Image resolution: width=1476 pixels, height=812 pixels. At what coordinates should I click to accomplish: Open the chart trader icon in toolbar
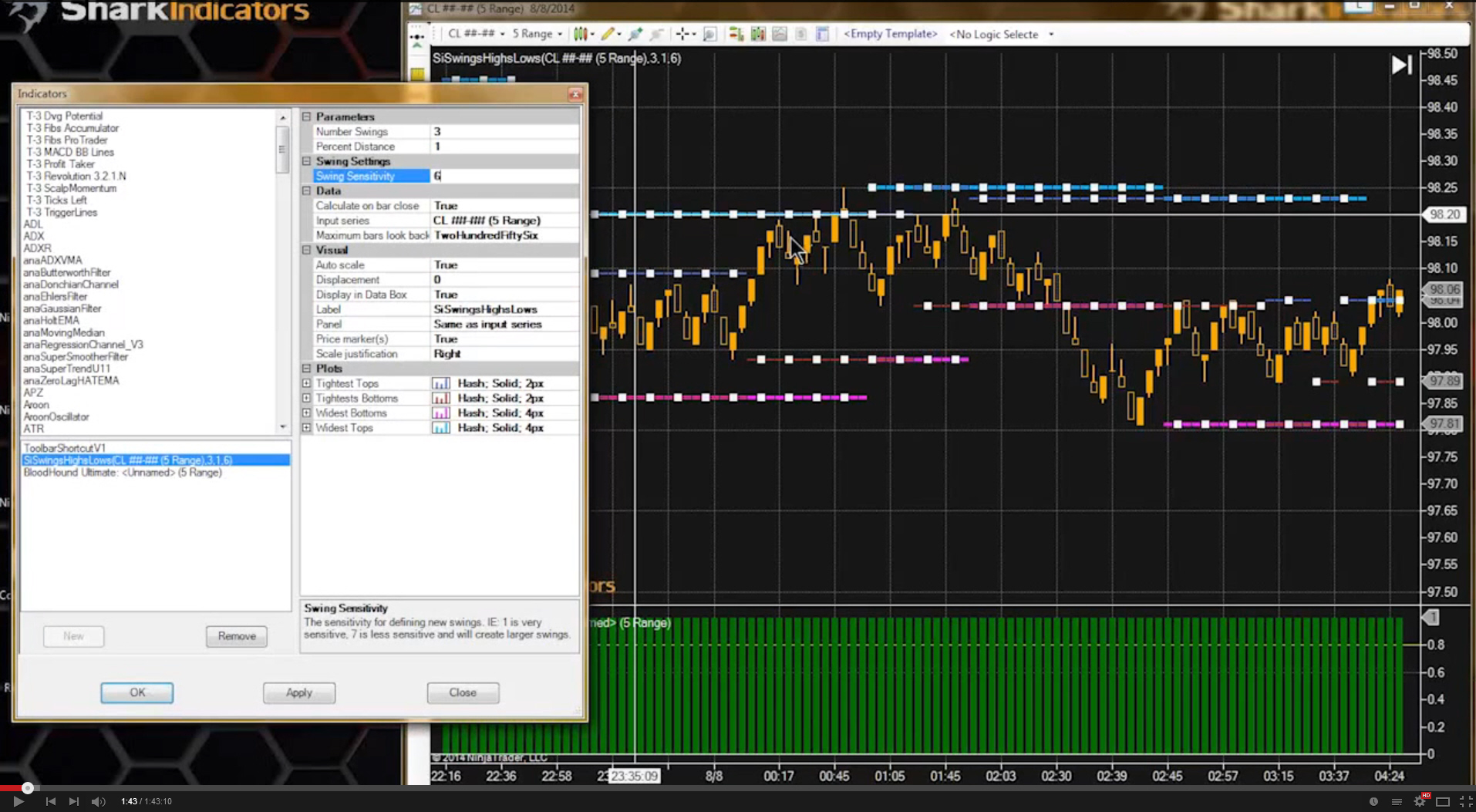point(736,34)
